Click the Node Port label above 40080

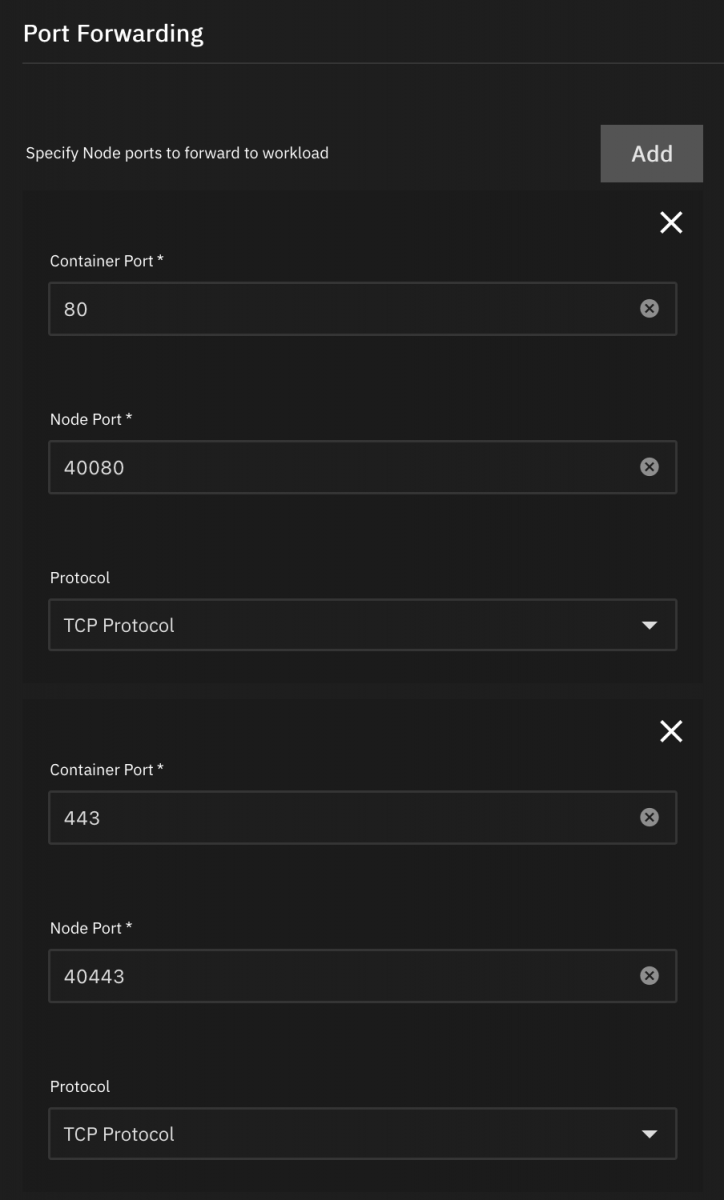pos(91,420)
